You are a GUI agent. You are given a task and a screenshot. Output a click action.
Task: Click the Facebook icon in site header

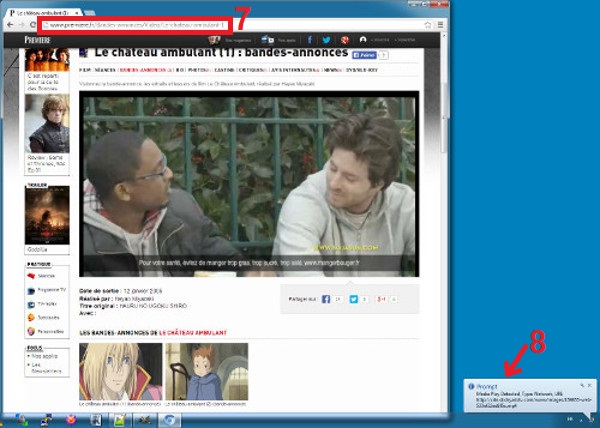coord(312,40)
